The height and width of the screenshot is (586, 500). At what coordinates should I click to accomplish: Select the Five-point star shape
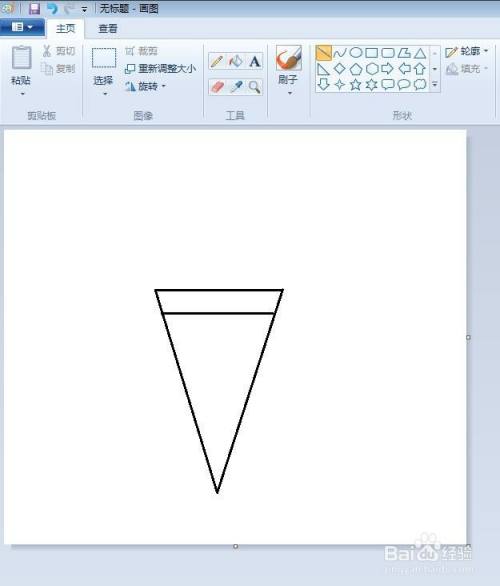pos(356,84)
